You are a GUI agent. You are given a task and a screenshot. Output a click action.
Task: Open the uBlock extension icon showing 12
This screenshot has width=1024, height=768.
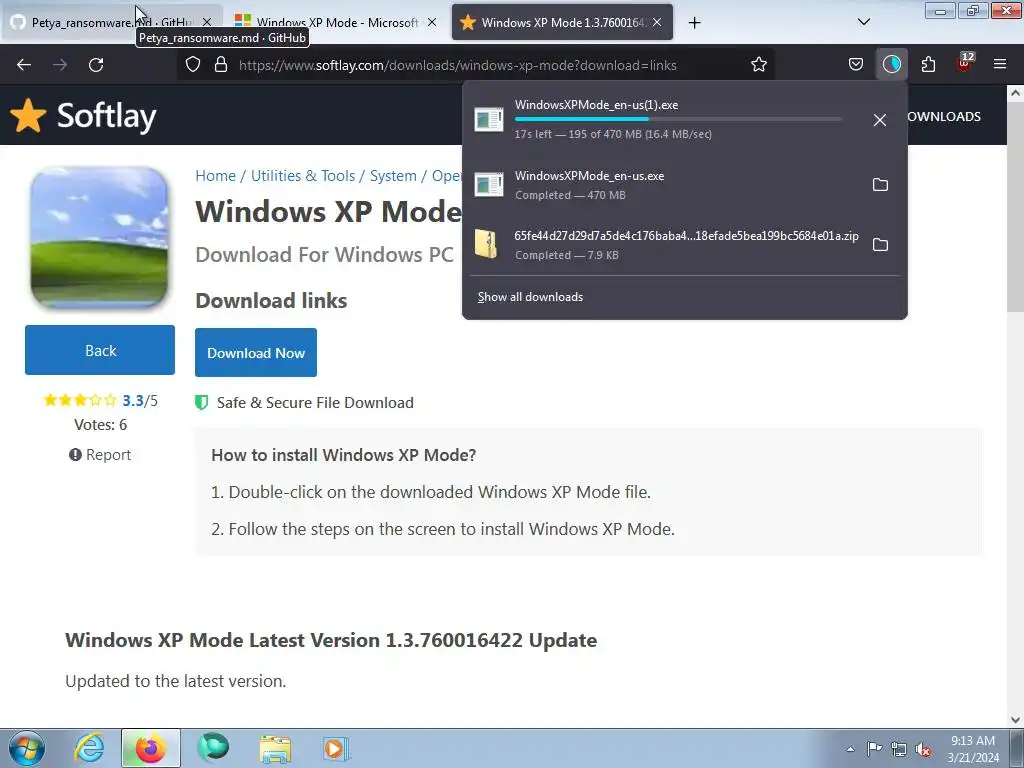pyautogui.click(x=964, y=63)
